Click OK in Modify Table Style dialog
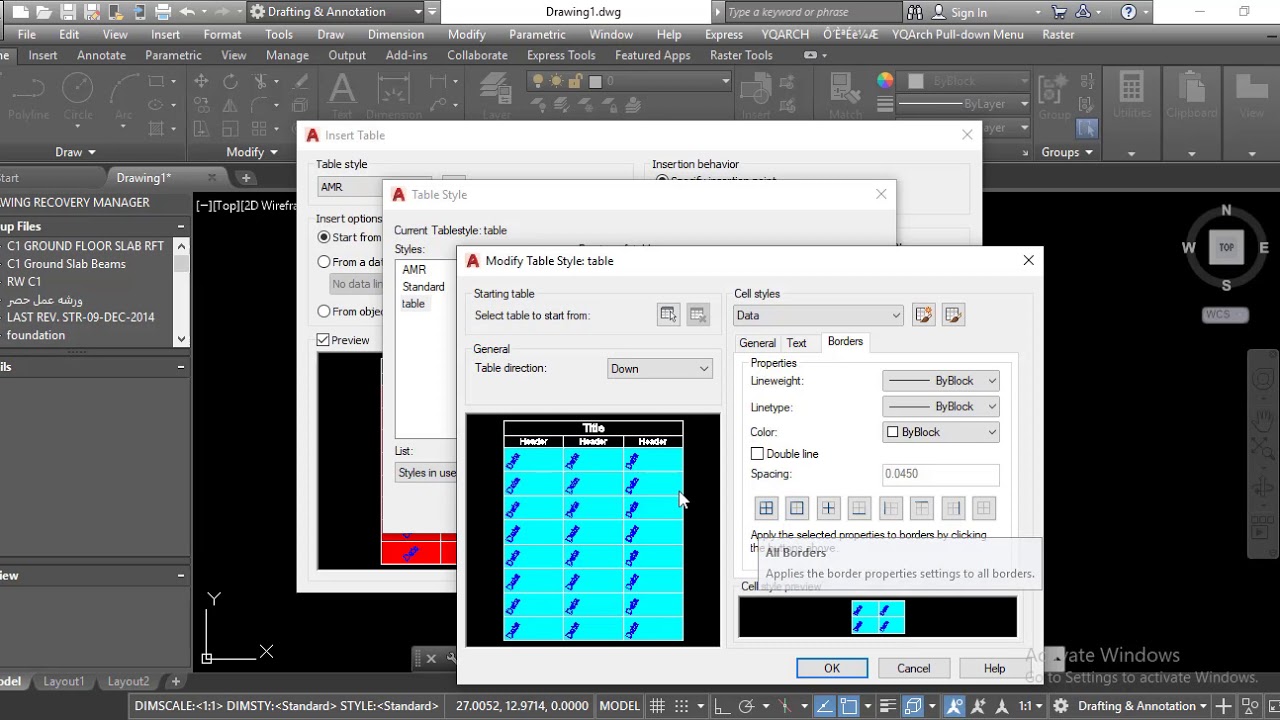The image size is (1280, 720). click(832, 668)
